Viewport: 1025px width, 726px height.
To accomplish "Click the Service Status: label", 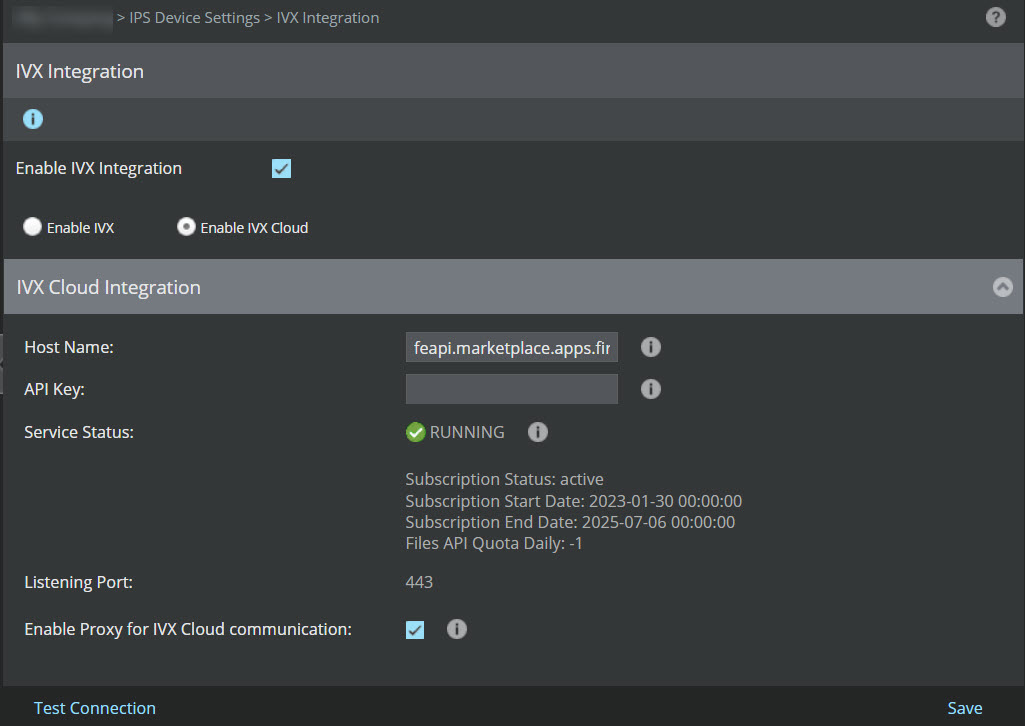I will (78, 432).
